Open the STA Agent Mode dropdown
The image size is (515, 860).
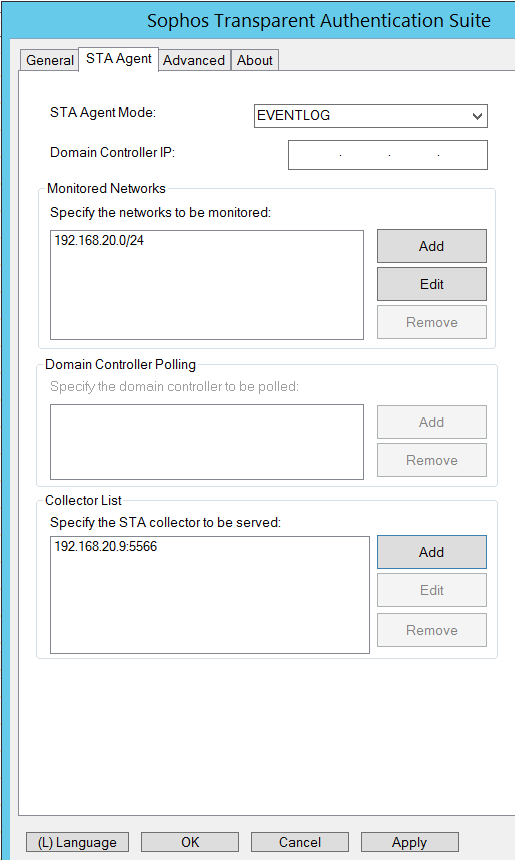tap(371, 116)
